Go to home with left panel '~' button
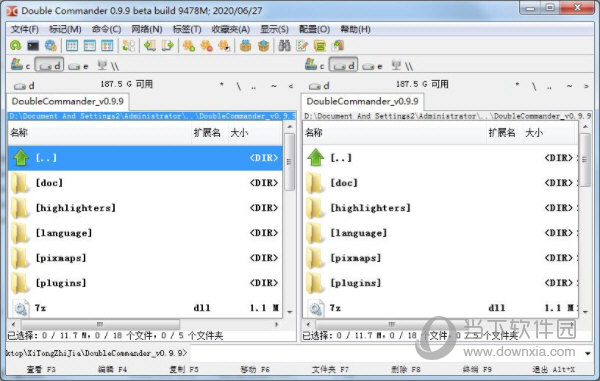600x381 pixels. pos(274,86)
